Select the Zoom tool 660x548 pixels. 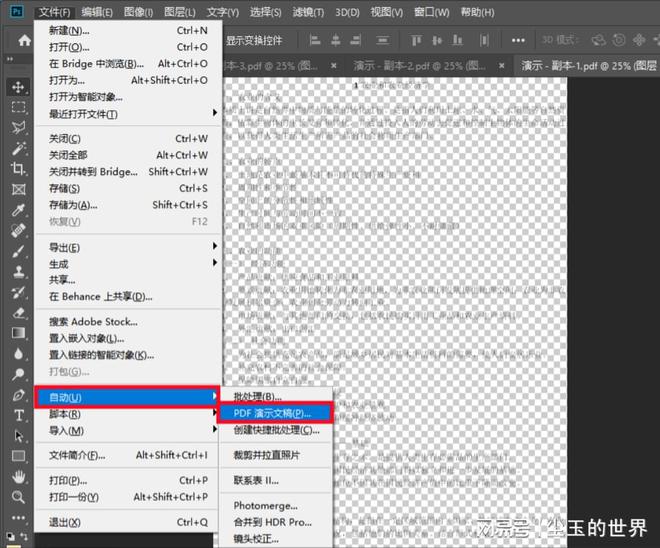18,497
